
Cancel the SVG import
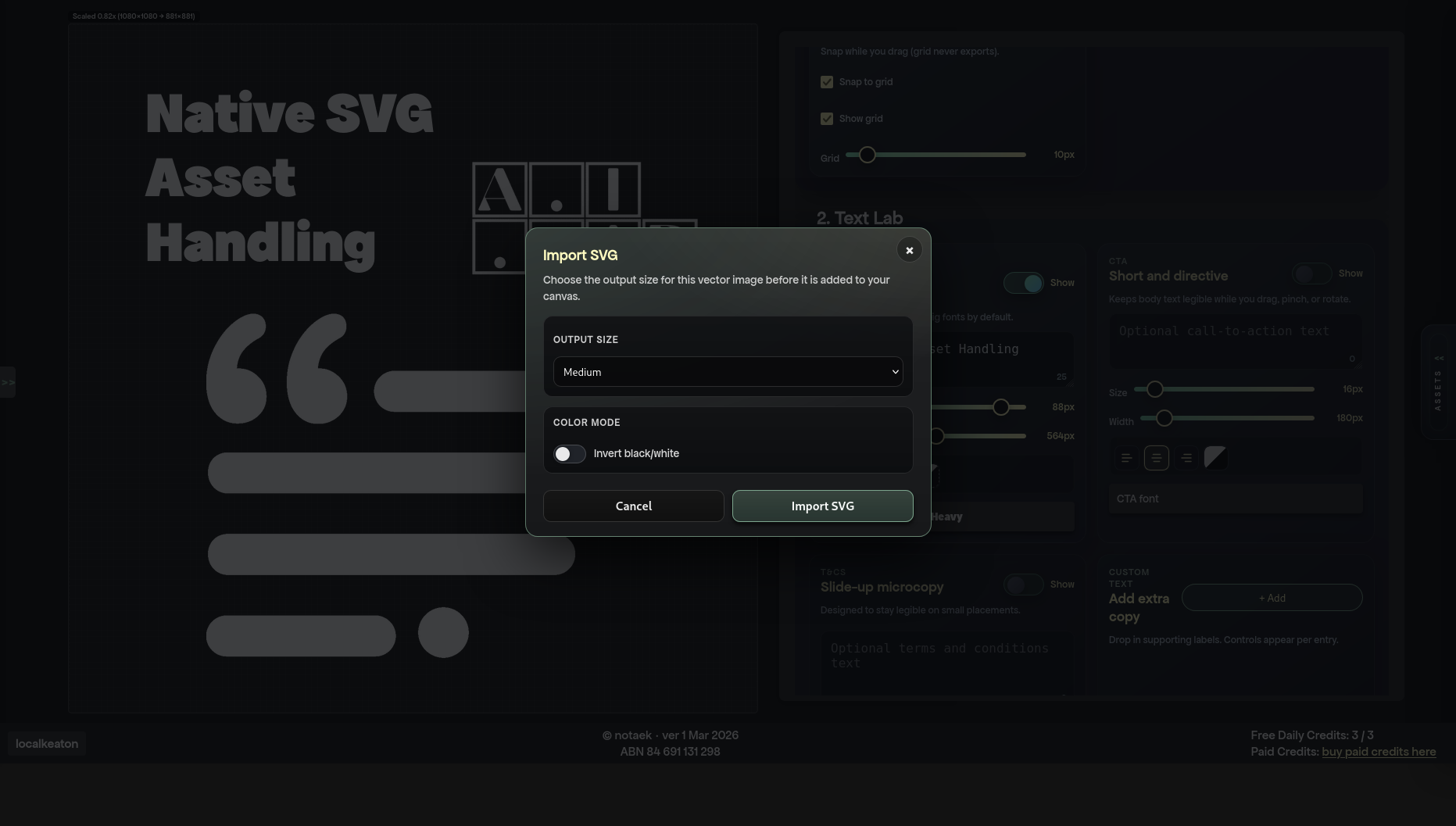point(633,506)
